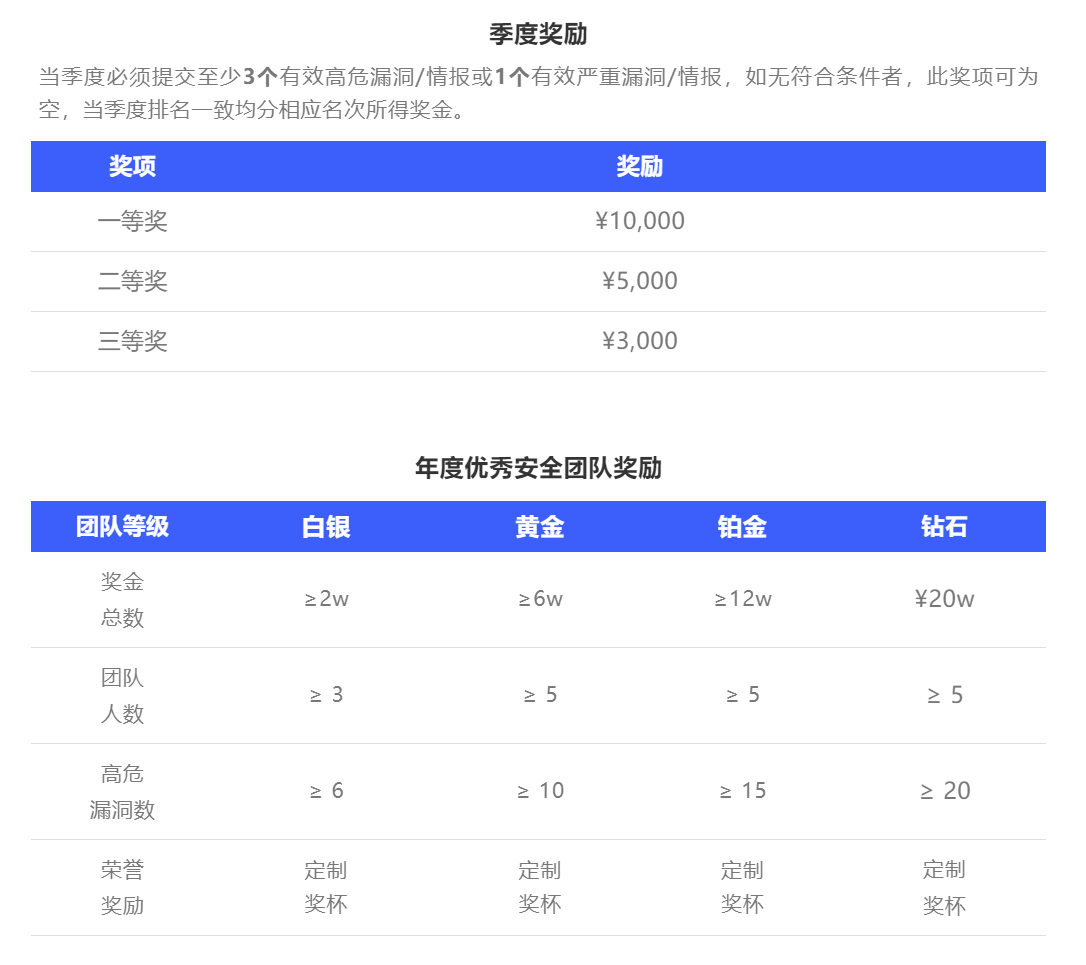Click the ¥5,000 reward amount

[640, 281]
